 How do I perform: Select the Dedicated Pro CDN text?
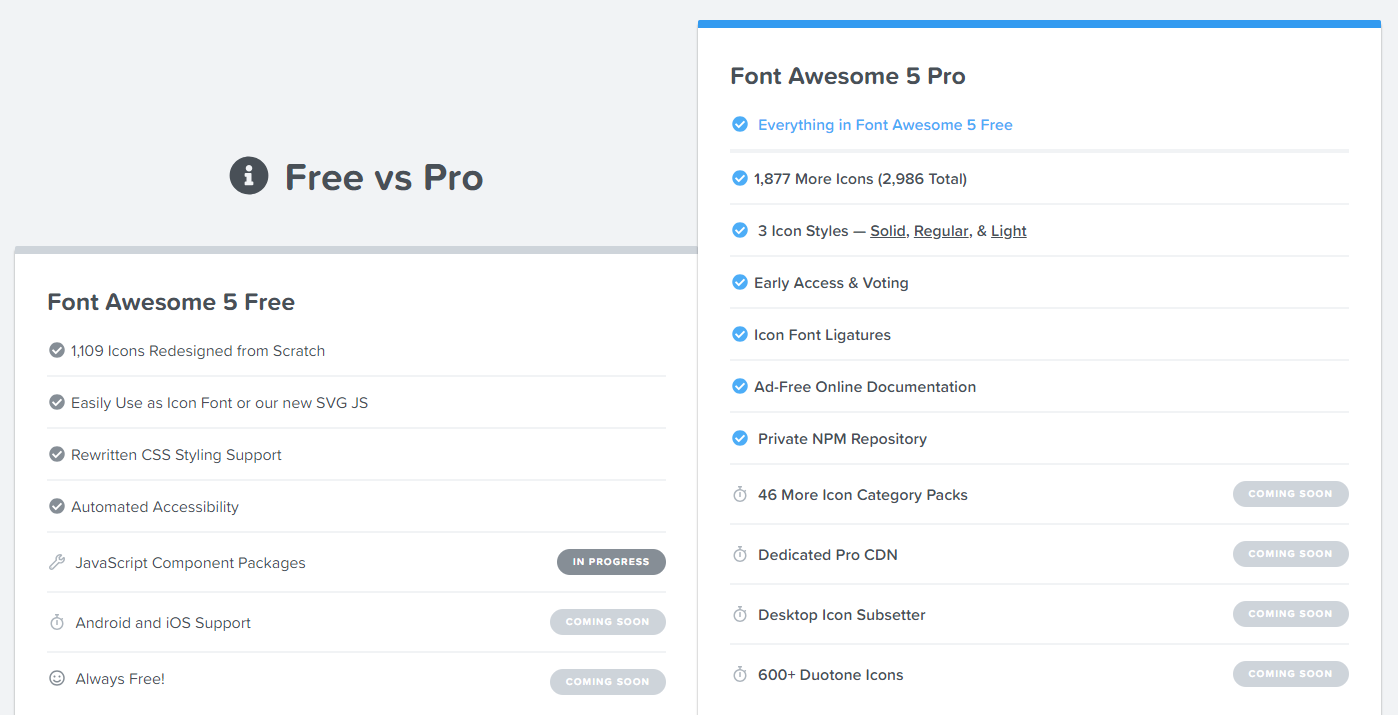(828, 555)
